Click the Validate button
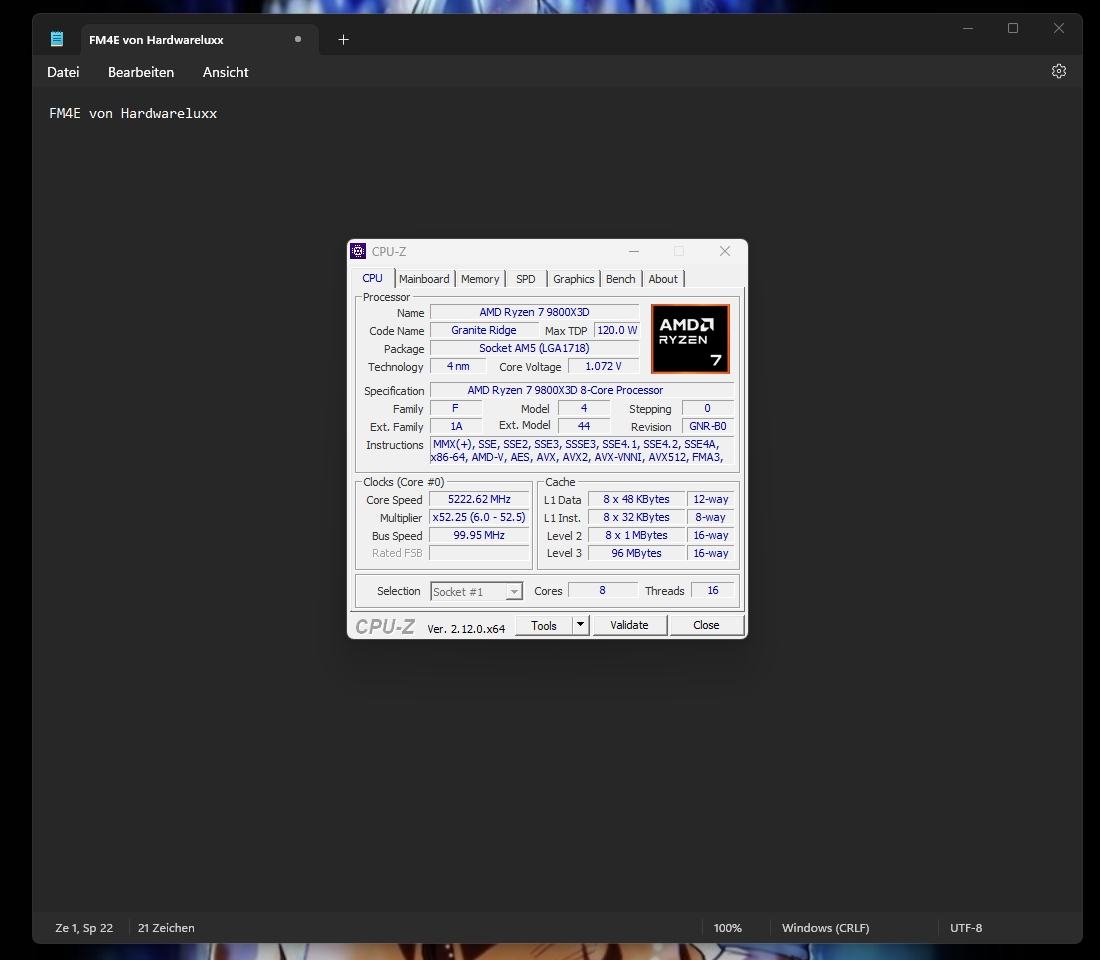Image resolution: width=1100 pixels, height=960 pixels. tap(629, 625)
